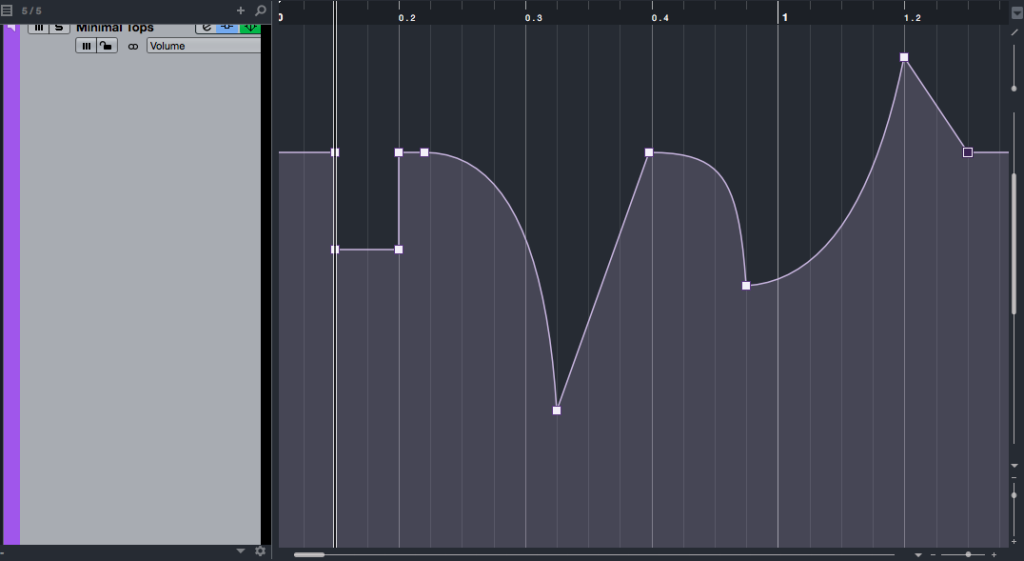Expand the track list bottom dropdown arrow
Viewport: 1024px width, 561px height.
(240, 551)
